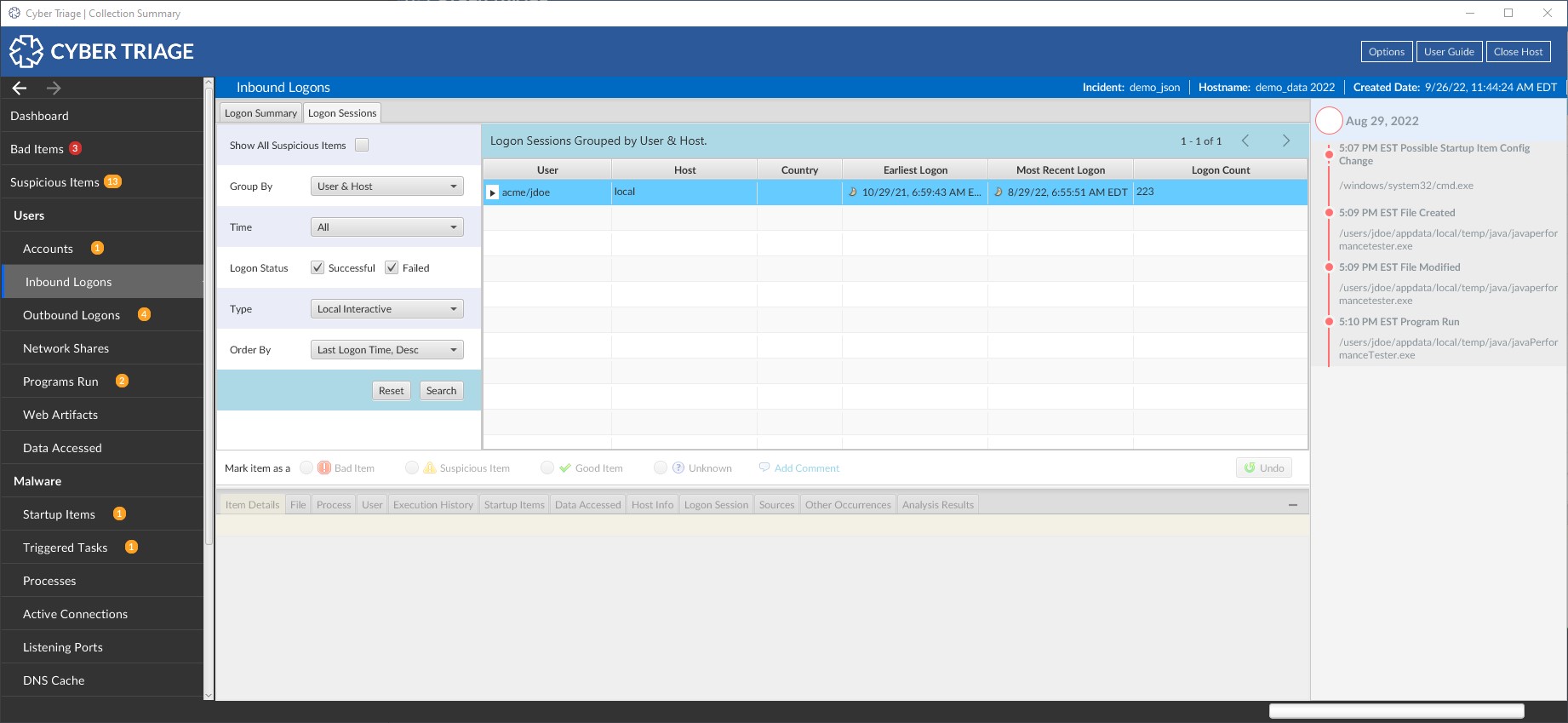Sort by the Country column header

click(799, 169)
